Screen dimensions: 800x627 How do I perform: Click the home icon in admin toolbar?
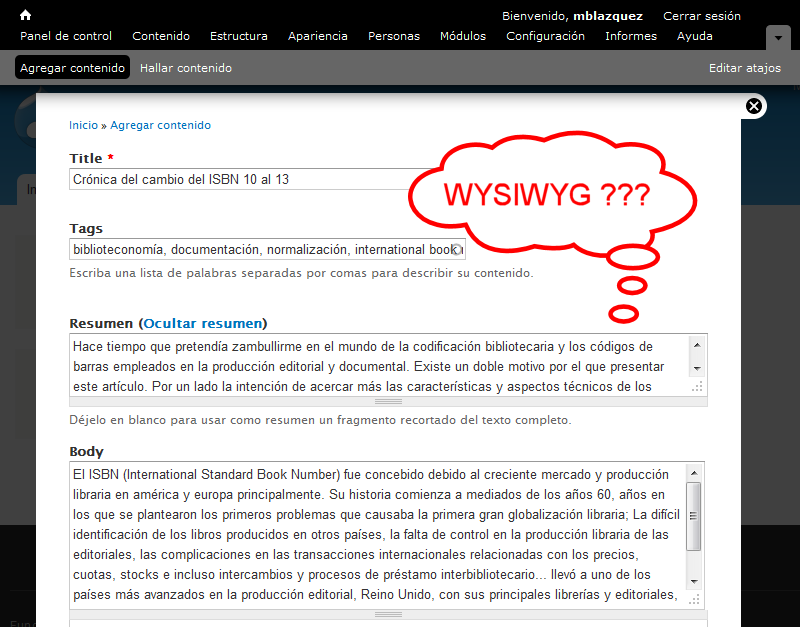(26, 15)
